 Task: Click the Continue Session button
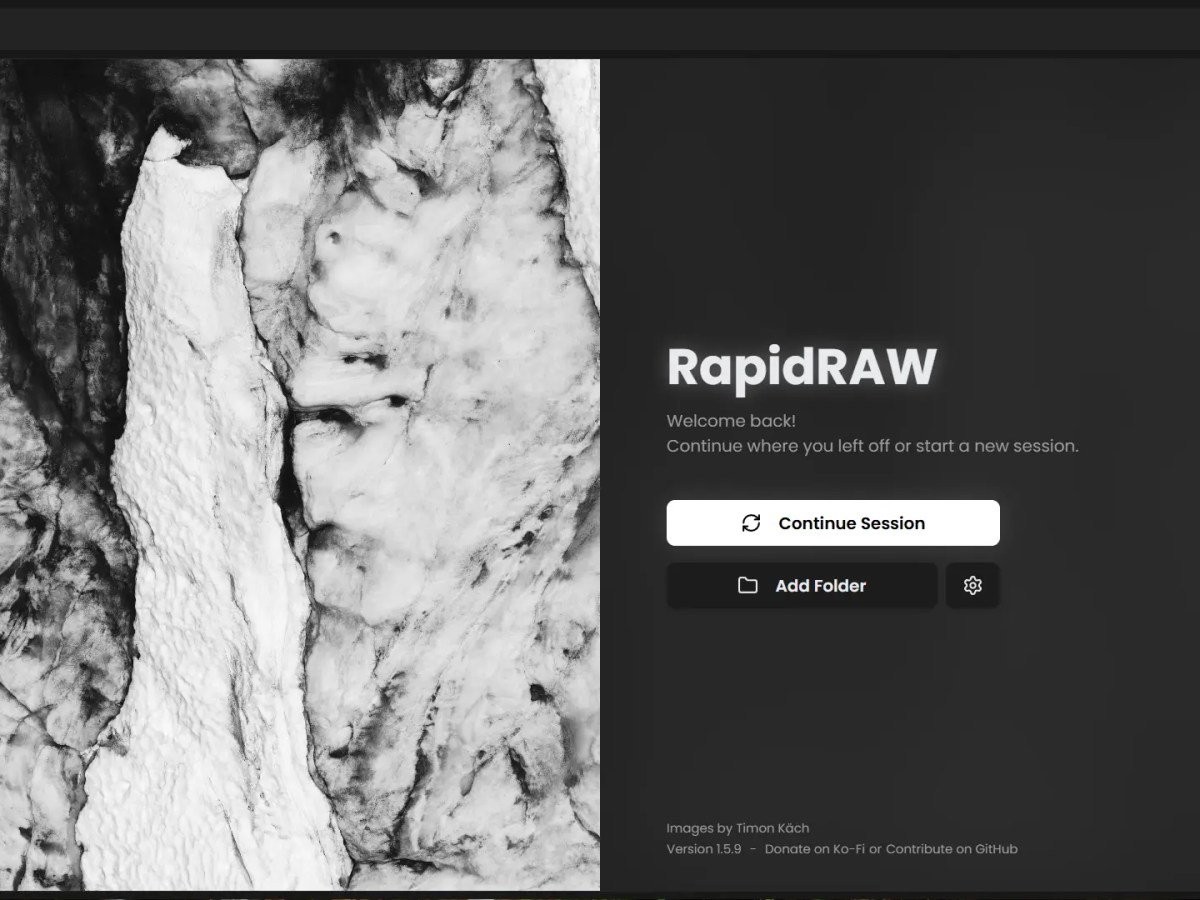tap(833, 523)
